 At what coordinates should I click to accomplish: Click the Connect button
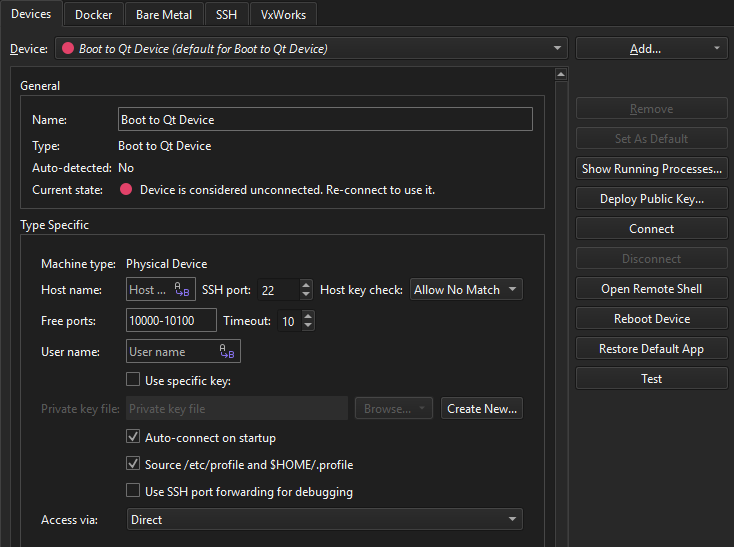coord(652,229)
